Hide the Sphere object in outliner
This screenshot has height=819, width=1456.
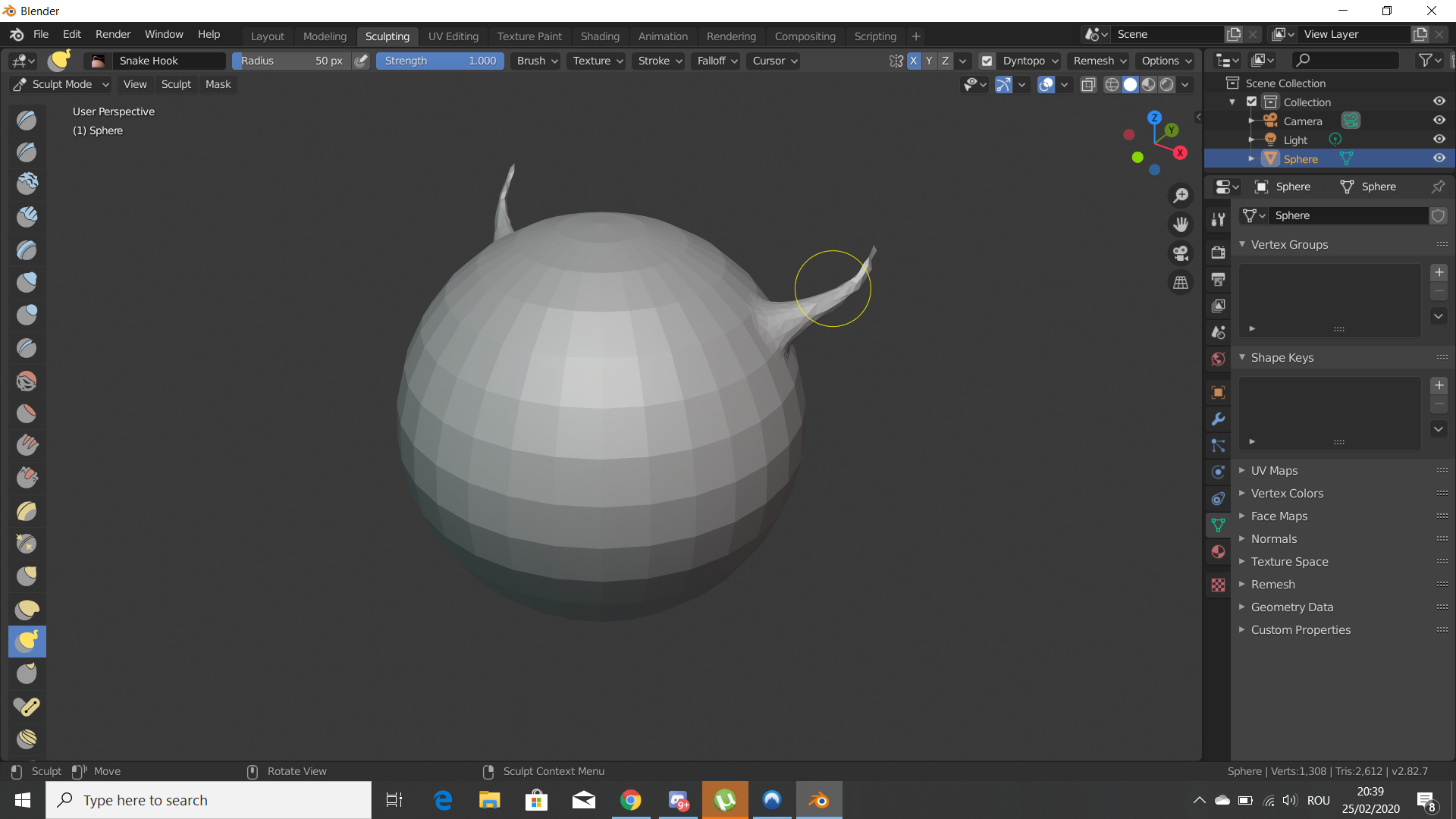pyautogui.click(x=1439, y=158)
